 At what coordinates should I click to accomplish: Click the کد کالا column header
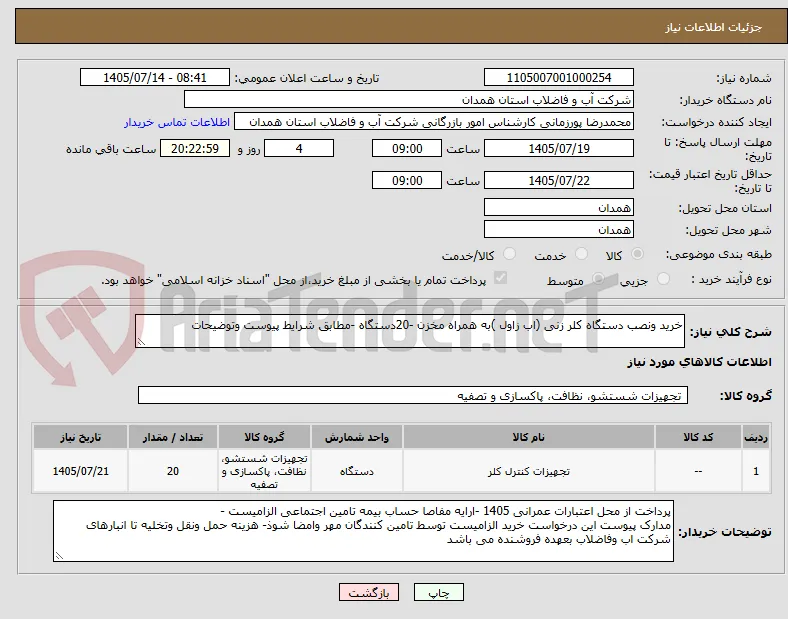tap(698, 437)
